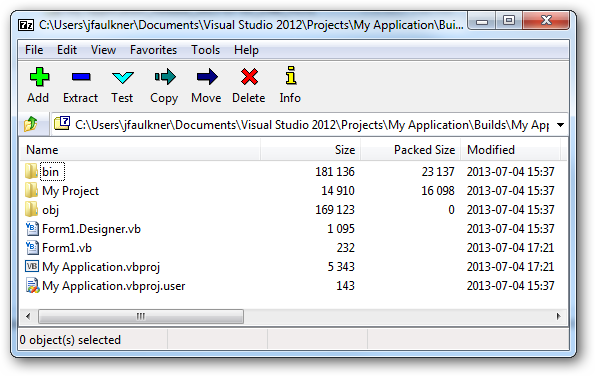Image resolution: width=595 pixels, height=376 pixels.
Task: Click the address bar path field
Action: (311, 124)
